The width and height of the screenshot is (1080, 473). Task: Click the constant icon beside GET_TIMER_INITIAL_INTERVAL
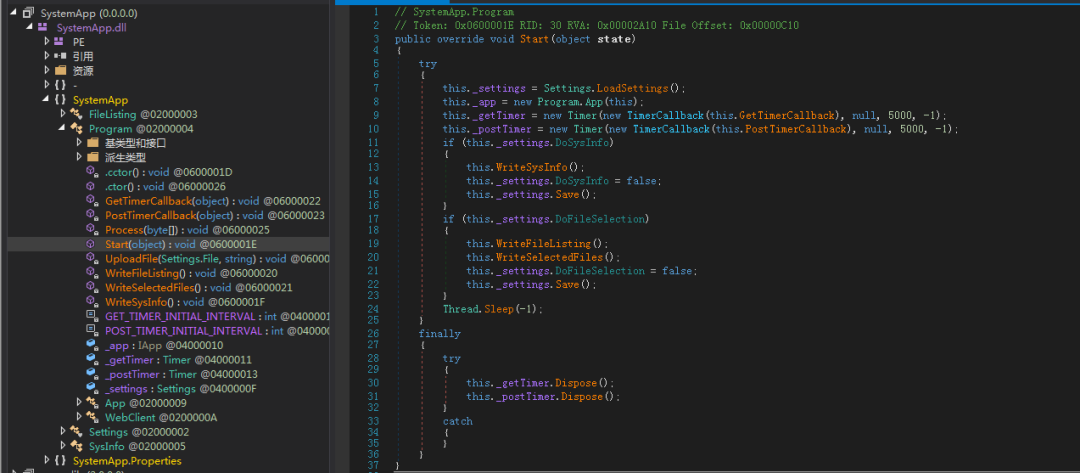tap(92, 316)
